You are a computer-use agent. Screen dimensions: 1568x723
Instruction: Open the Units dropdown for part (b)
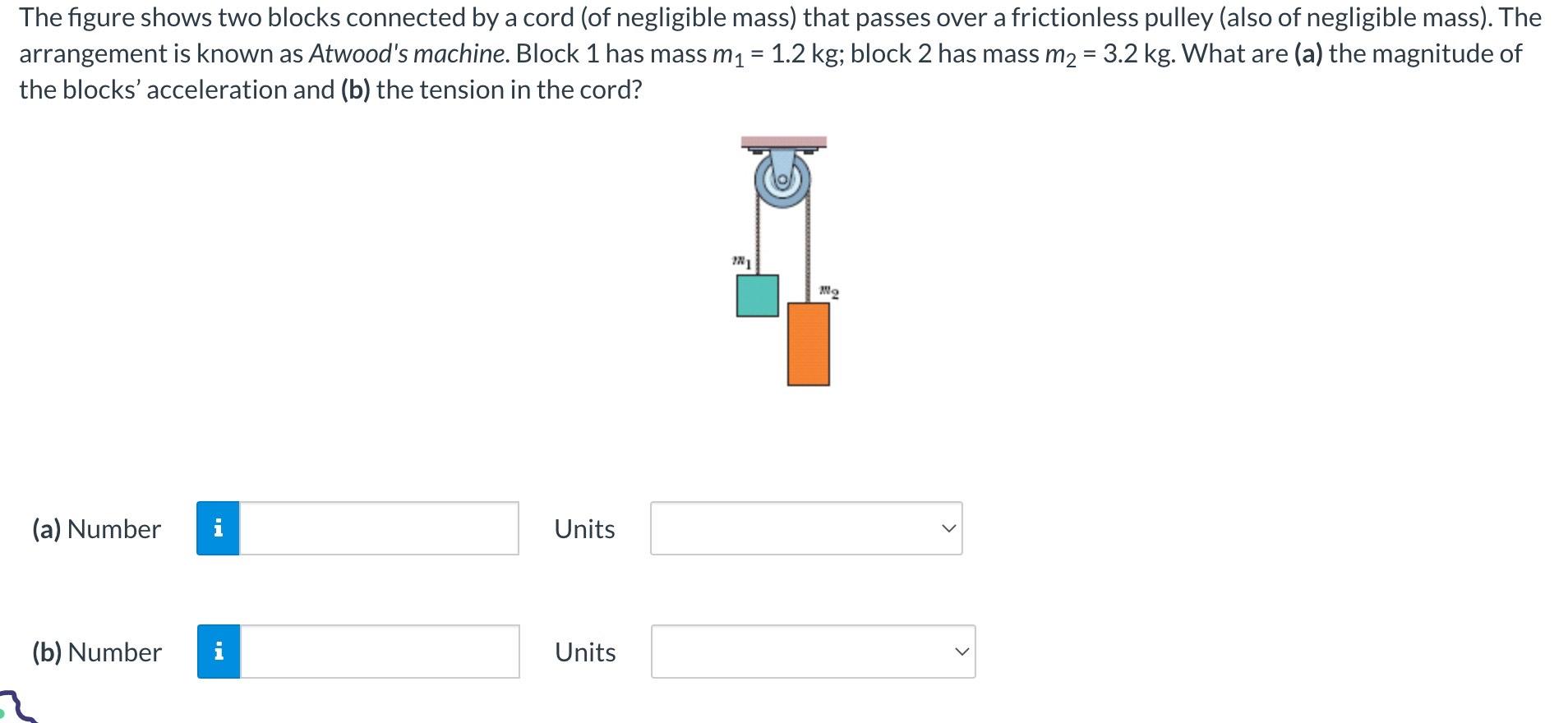[x=812, y=652]
